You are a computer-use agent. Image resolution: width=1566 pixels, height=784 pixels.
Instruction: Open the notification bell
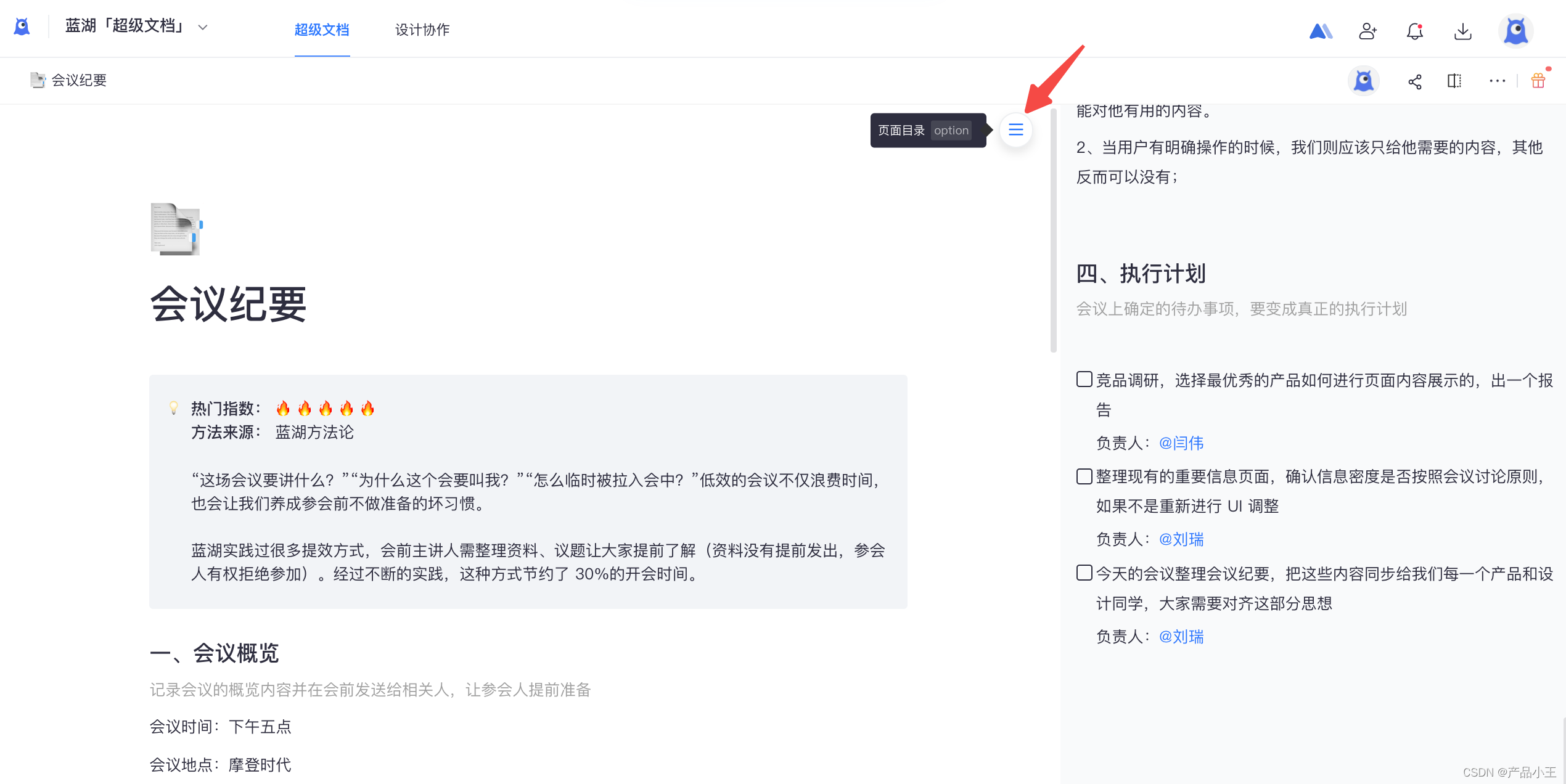pos(1414,31)
